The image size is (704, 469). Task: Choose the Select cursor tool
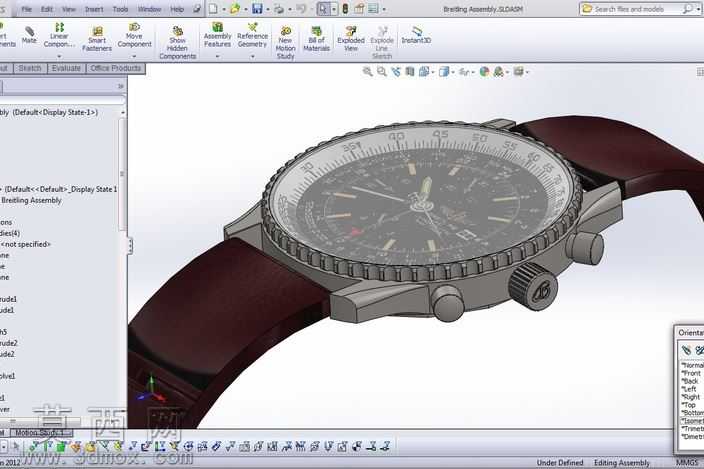pos(323,9)
